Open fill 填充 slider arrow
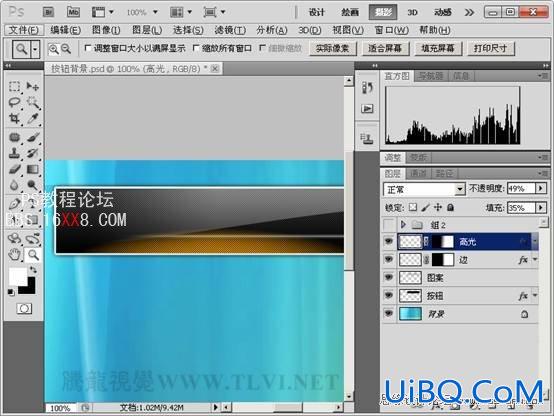 pos(541,207)
